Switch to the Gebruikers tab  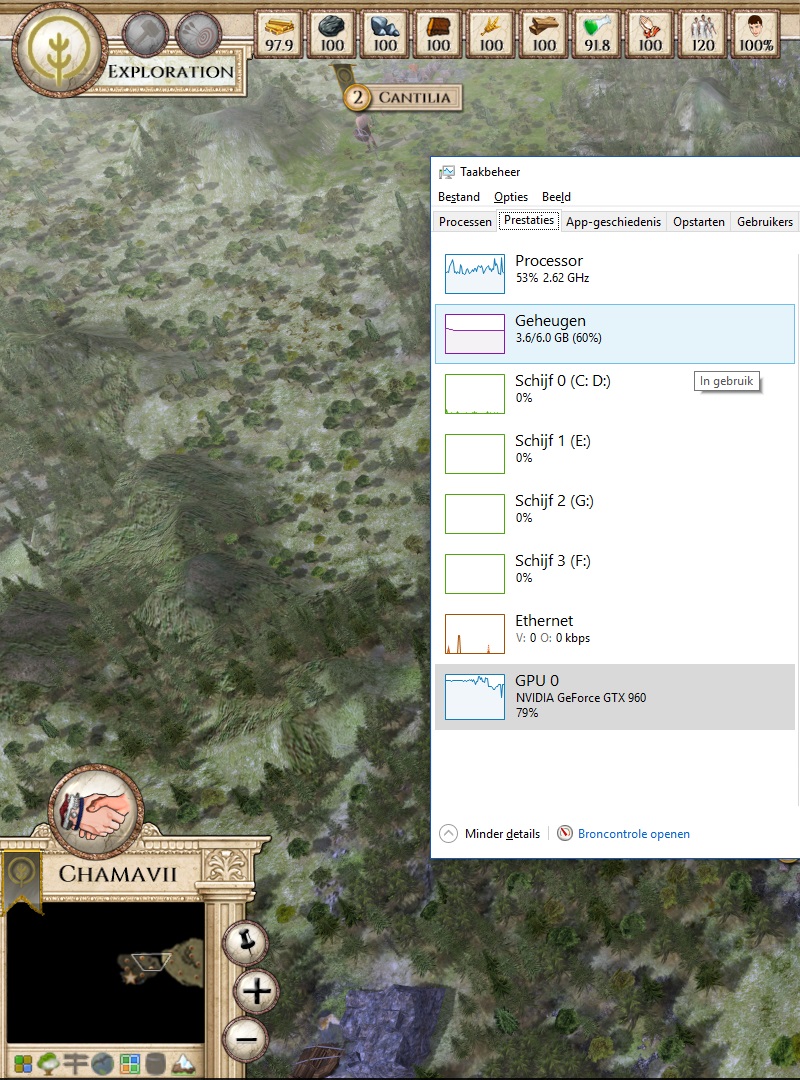(x=765, y=222)
